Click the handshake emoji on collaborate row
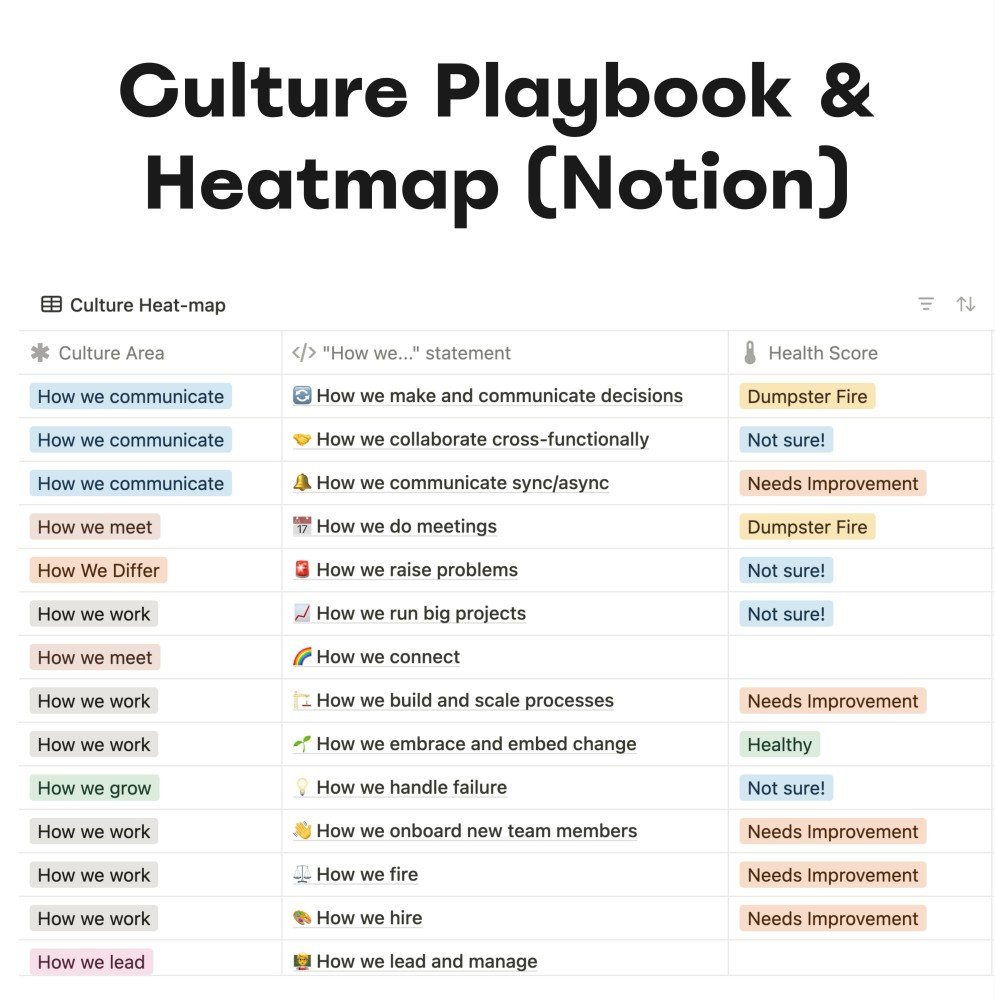The height and width of the screenshot is (1000, 995). click(302, 439)
